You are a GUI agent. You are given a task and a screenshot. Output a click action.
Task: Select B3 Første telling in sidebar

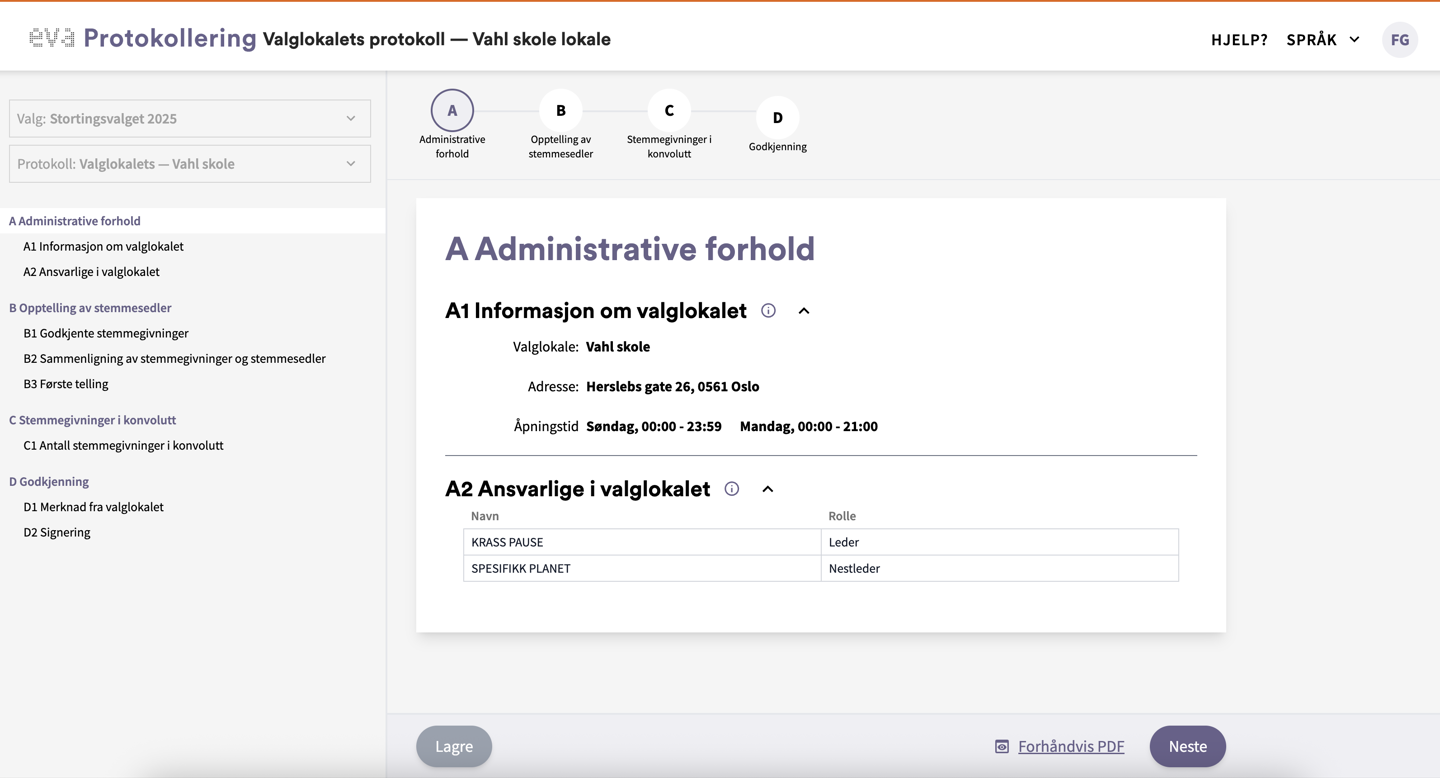[x=66, y=384]
